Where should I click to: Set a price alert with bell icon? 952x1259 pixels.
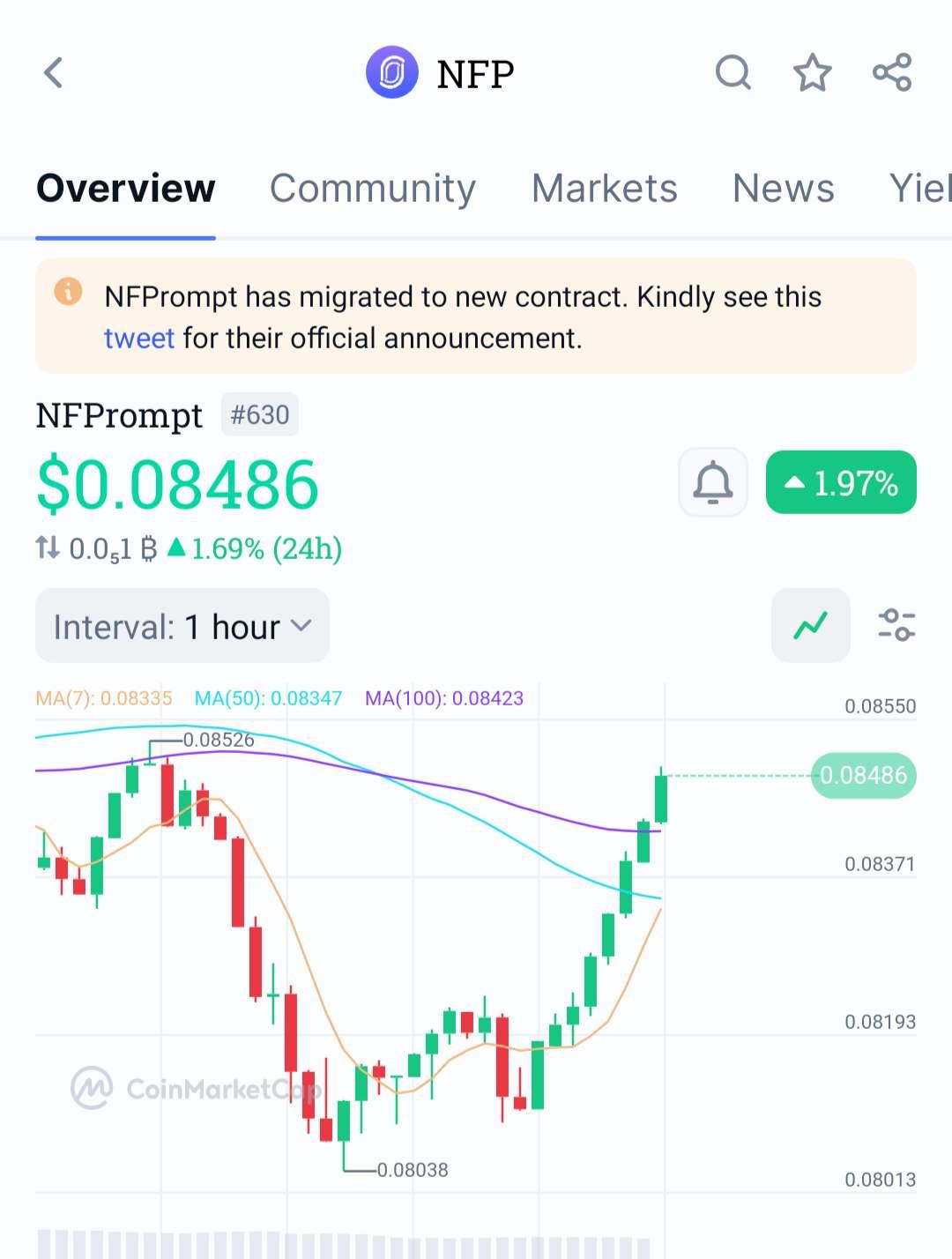tap(713, 482)
